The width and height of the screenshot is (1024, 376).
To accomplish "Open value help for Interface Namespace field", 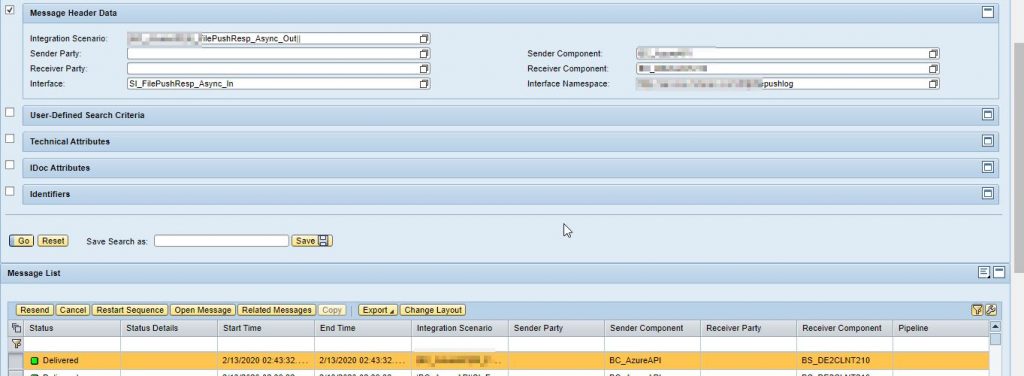I will pos(933,84).
